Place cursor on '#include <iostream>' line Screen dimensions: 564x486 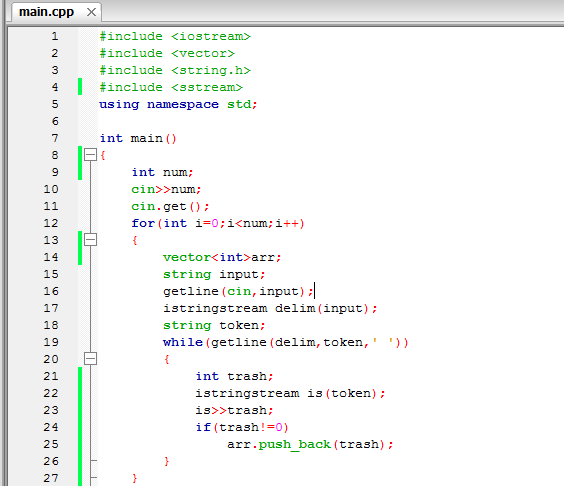[x=175, y=36]
